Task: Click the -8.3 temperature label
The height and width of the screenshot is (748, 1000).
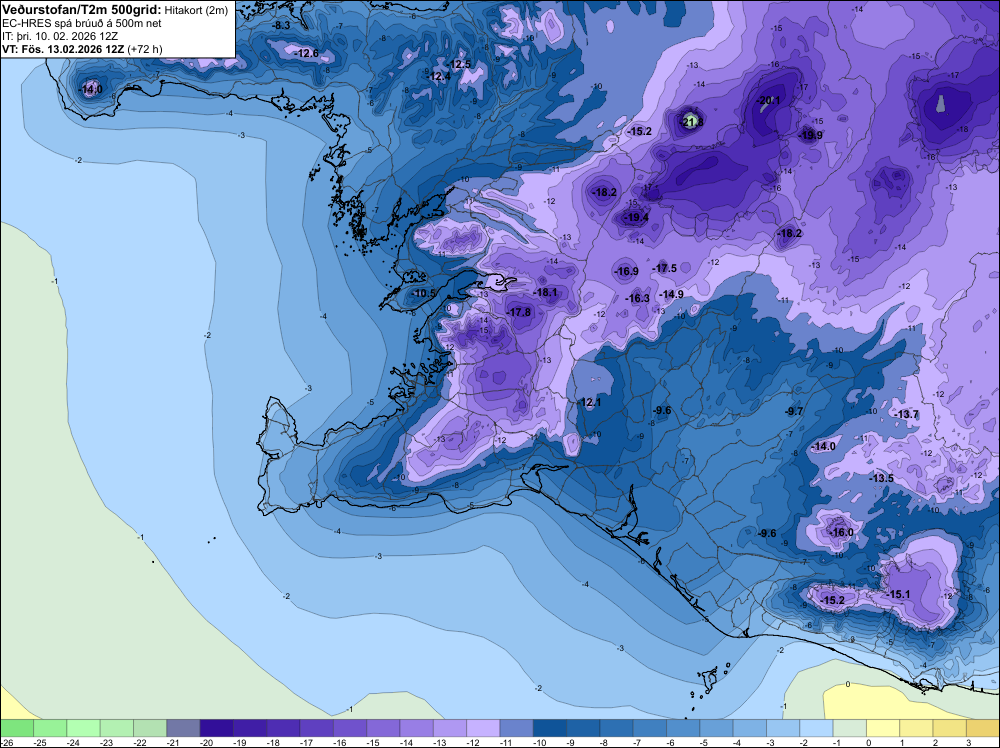Action: pos(281,25)
